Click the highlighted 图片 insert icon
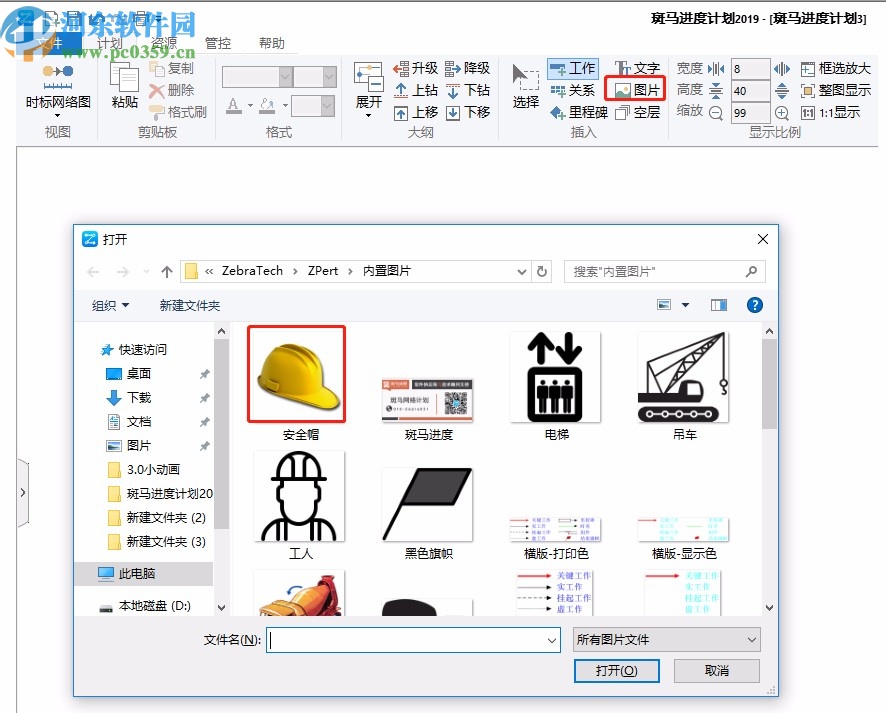Image resolution: width=886 pixels, height=713 pixels. click(636, 90)
